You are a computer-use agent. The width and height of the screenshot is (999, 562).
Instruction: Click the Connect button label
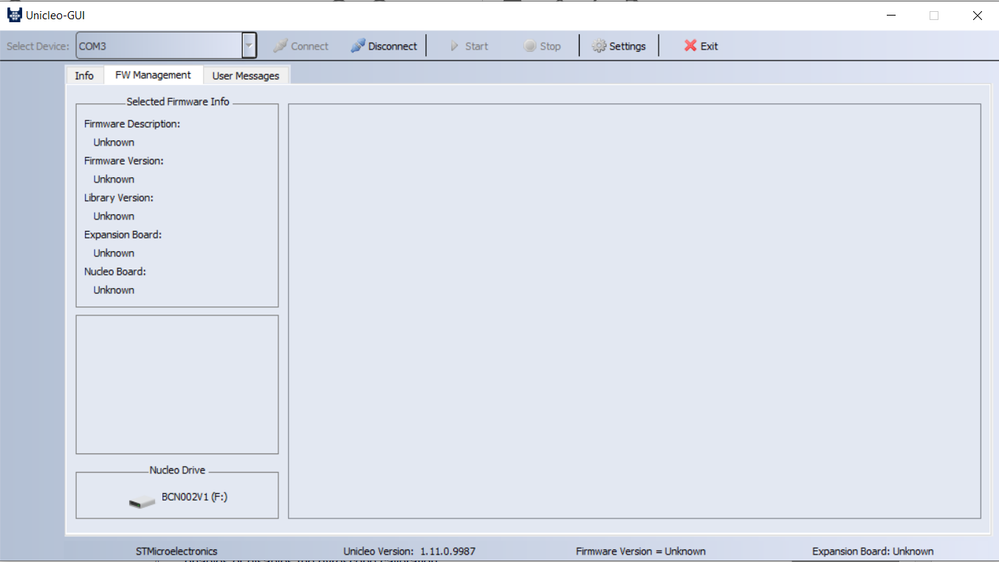(310, 46)
